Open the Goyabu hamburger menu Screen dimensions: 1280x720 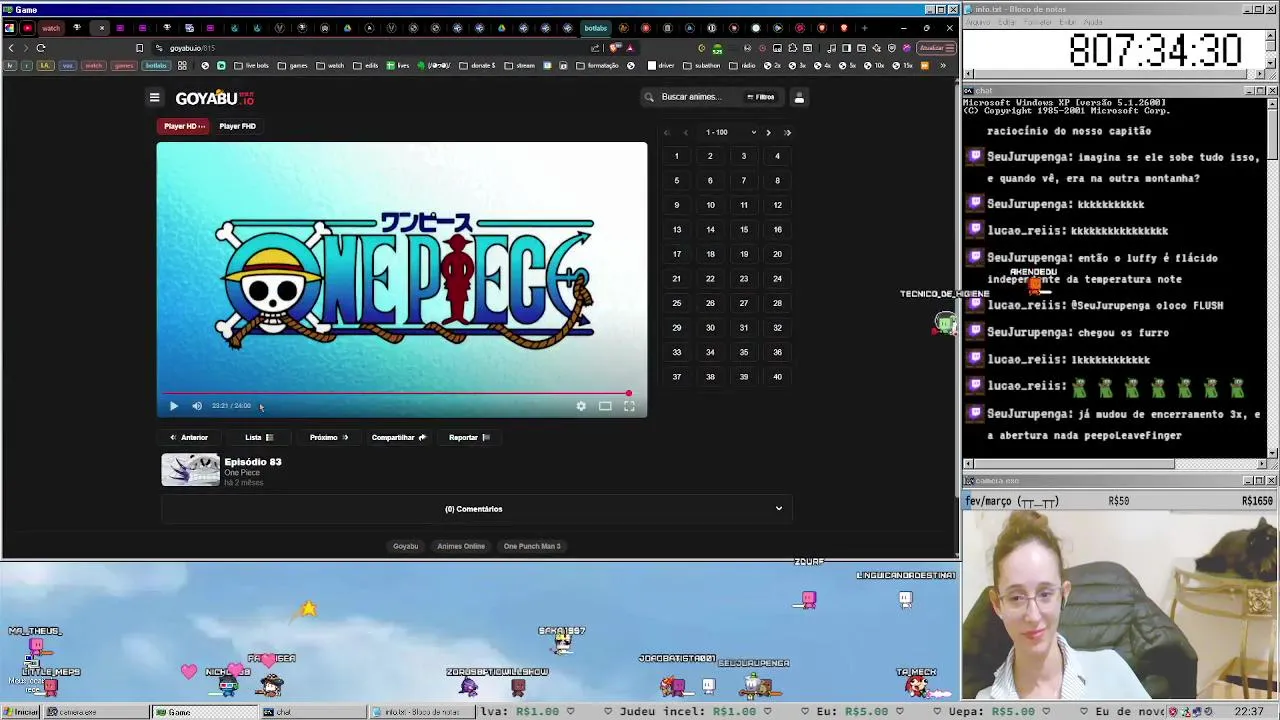point(154,98)
